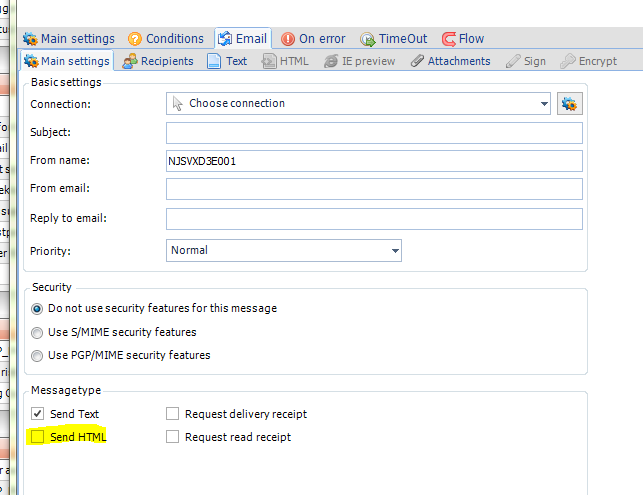This screenshot has width=643, height=495.
Task: Open the Recipients sub-tab
Action: 159,61
